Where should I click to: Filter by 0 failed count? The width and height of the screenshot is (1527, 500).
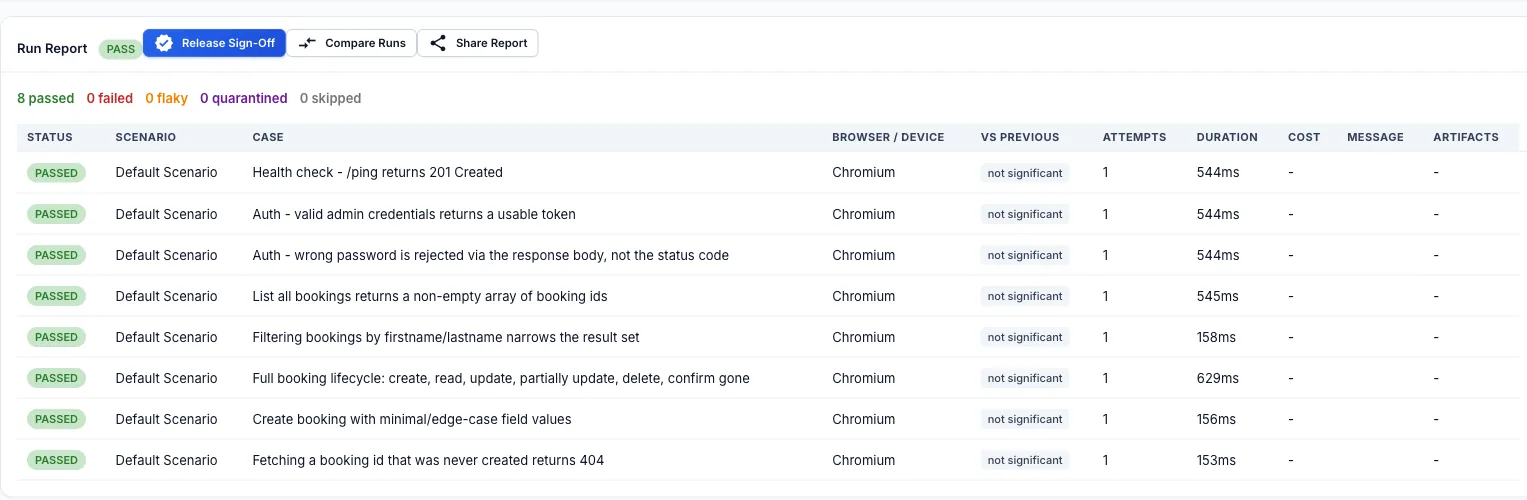[x=110, y=98]
